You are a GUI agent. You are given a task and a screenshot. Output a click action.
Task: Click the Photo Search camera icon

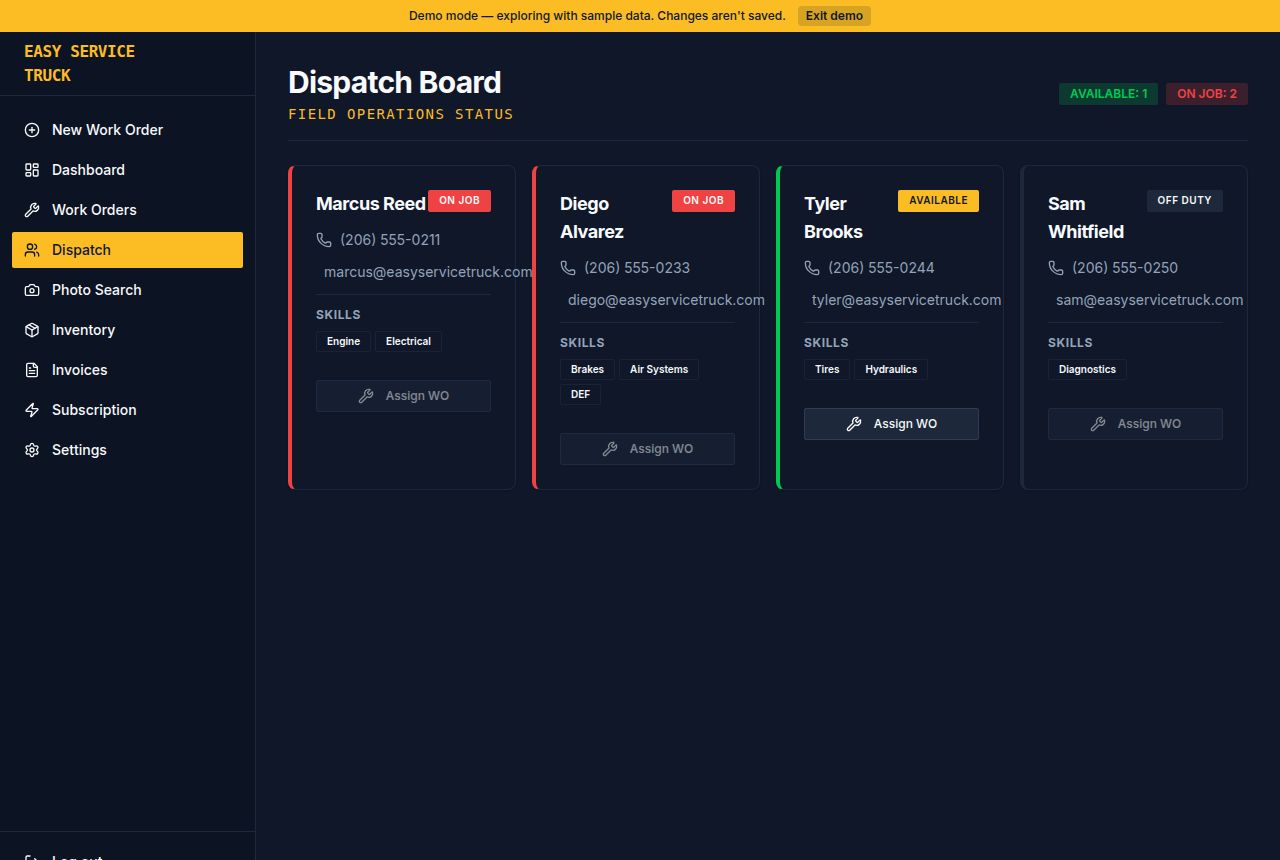point(32,290)
